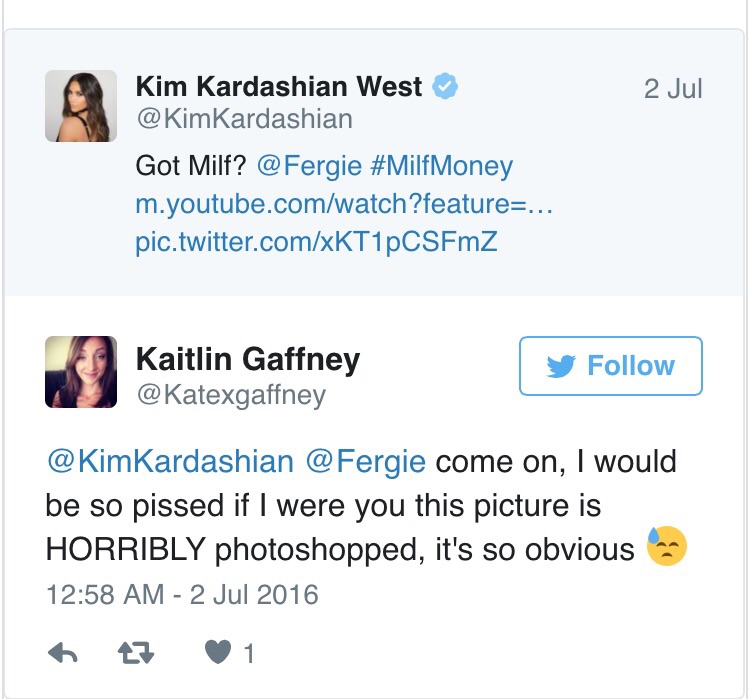Follow Kaitlin Gaffney
Screen dimensions: 750x699
pos(610,366)
